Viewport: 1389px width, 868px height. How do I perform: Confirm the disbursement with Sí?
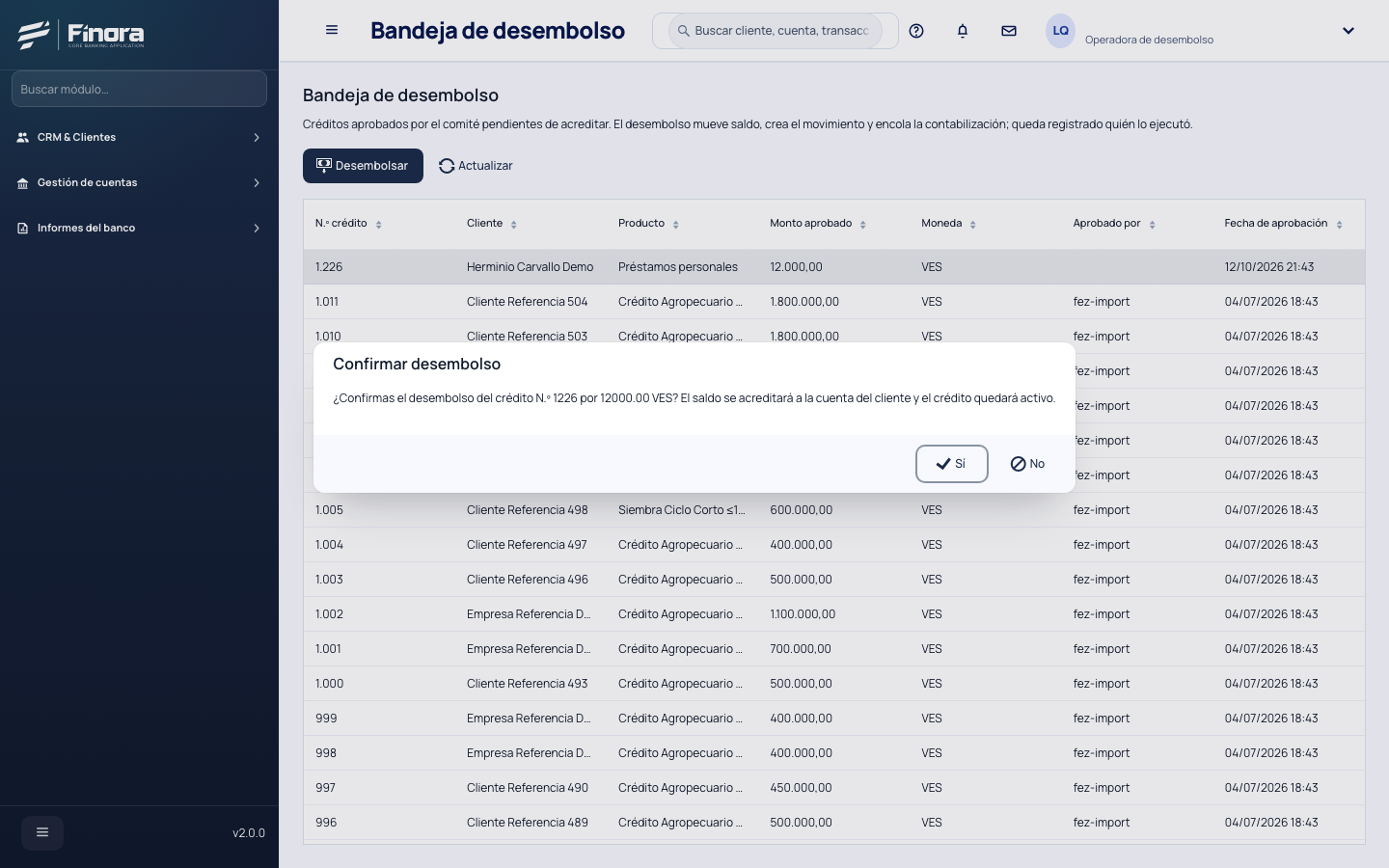click(x=951, y=464)
